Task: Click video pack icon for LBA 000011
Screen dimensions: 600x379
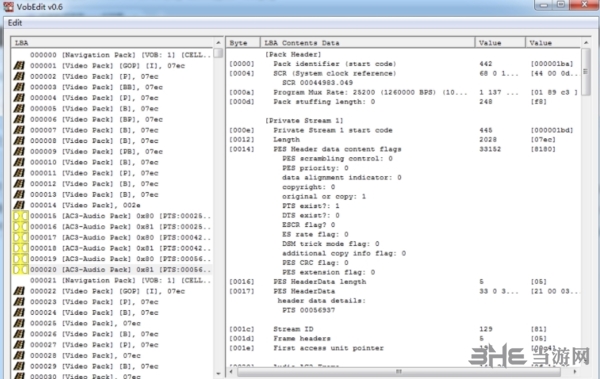Action: (19, 173)
